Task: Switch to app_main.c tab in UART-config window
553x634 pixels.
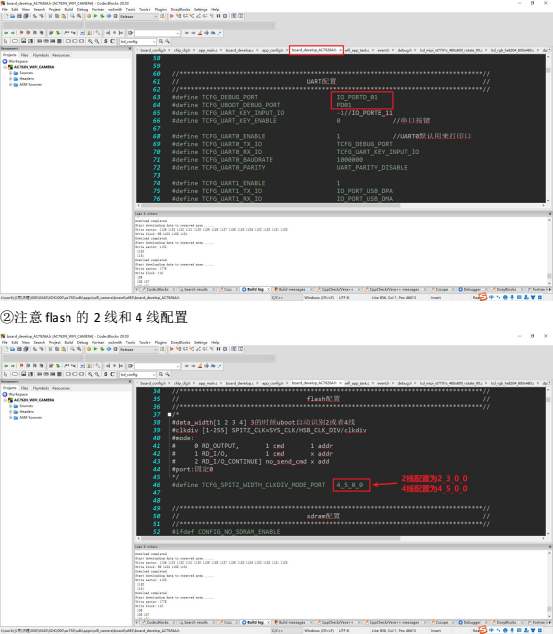Action: coord(208,50)
